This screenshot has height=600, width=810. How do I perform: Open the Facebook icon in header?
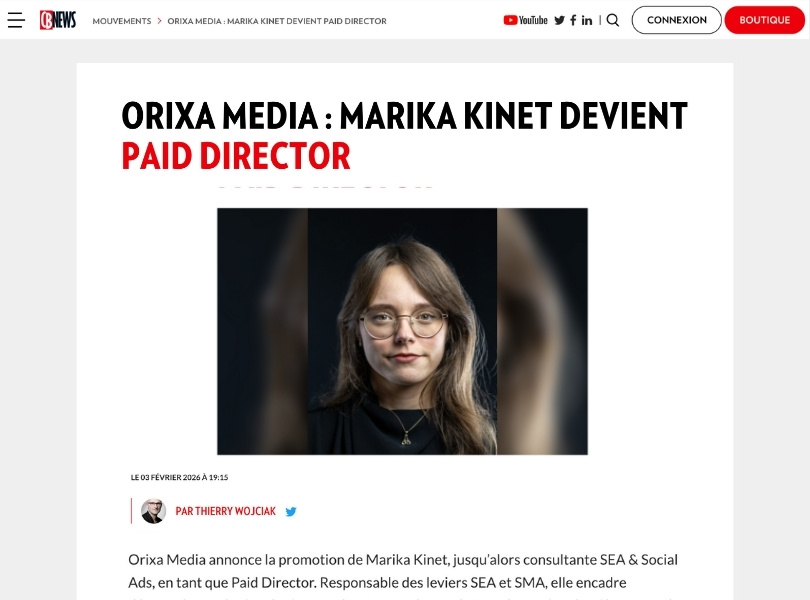pos(573,20)
